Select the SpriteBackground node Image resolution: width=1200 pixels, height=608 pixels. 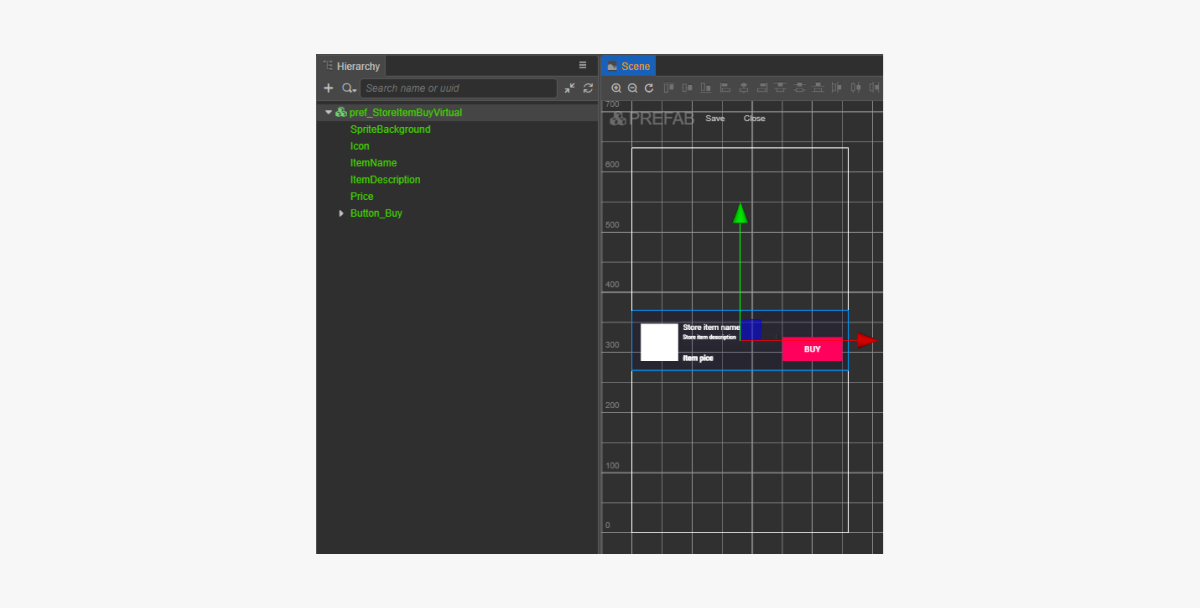(x=390, y=130)
